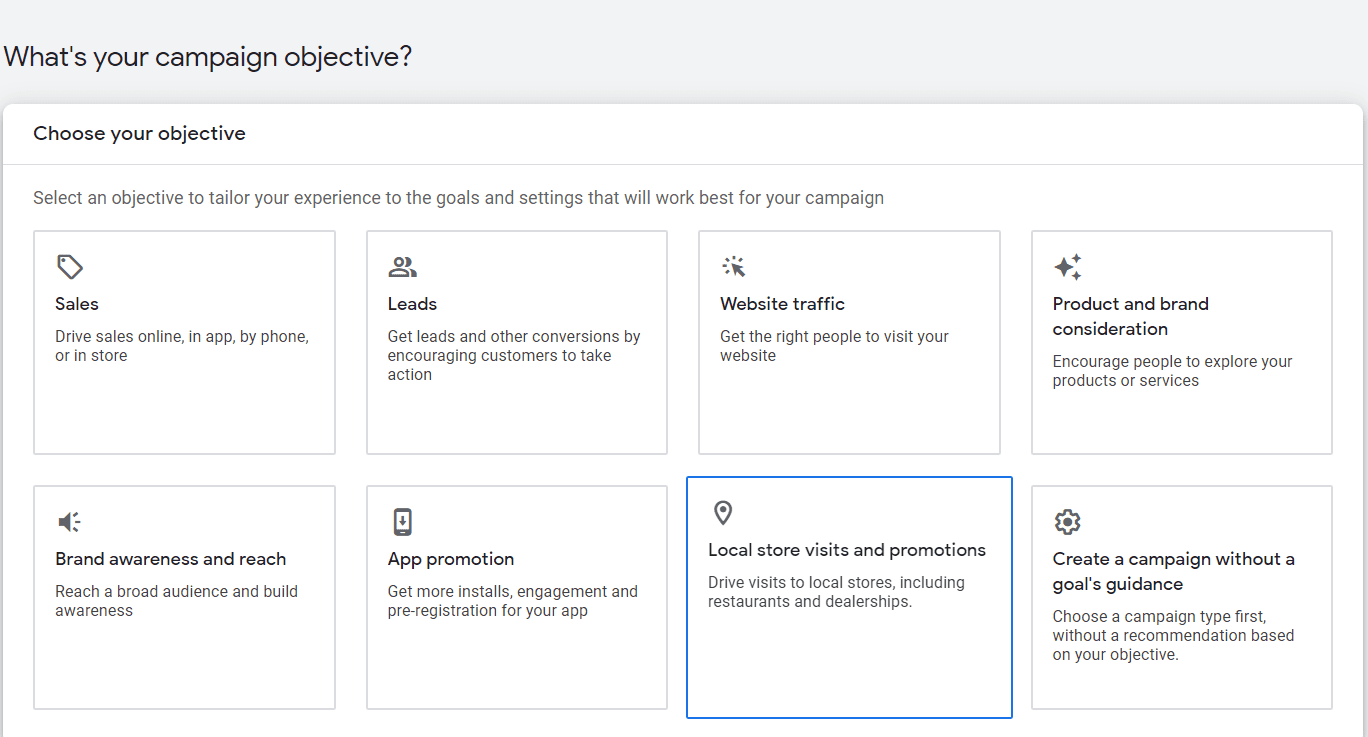
Task: Click the campaign without goal's guidance gear icon
Action: (1067, 521)
